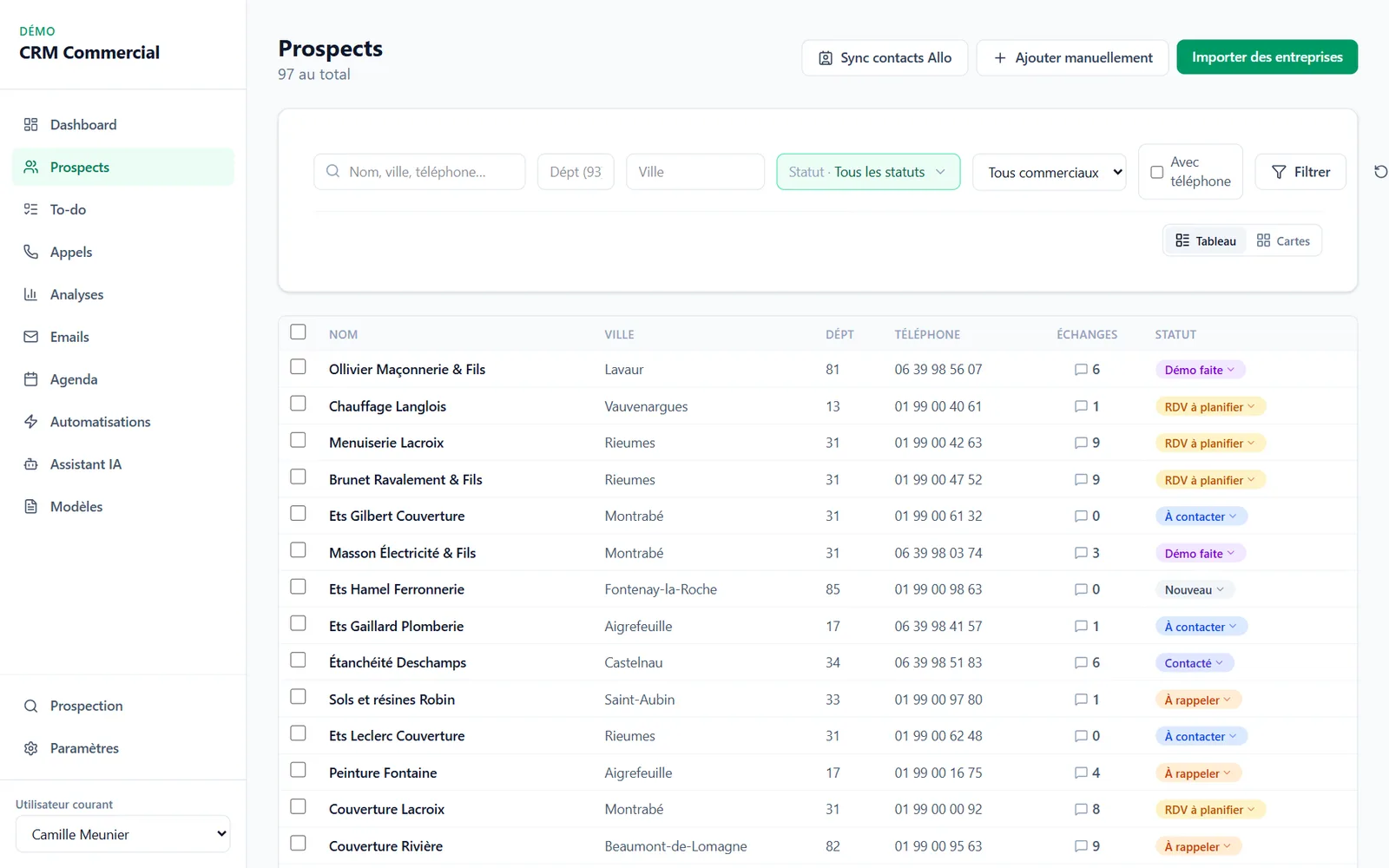
Task: Click the exchanges bubble icon for Couverture Lacroix
Action: (1081, 810)
